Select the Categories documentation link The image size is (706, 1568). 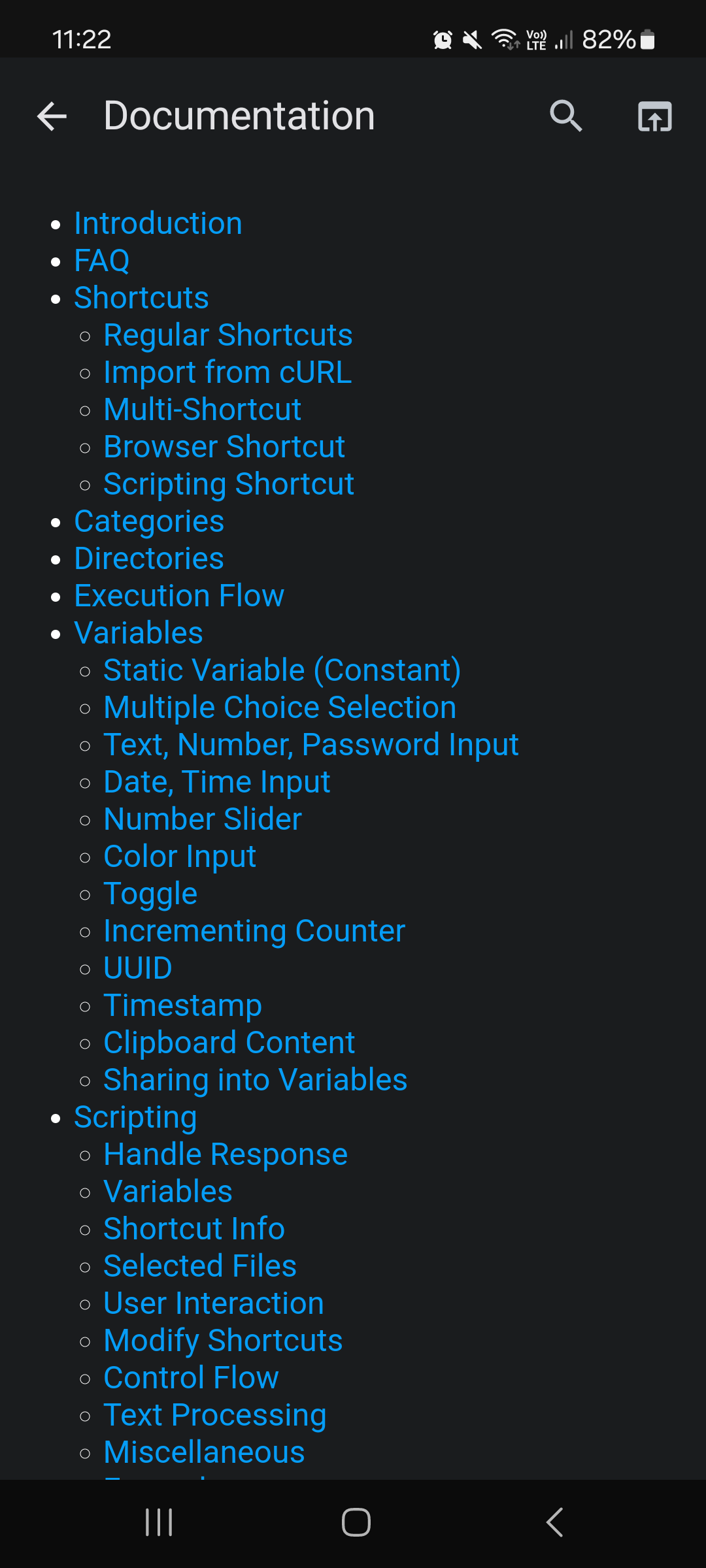coord(149,521)
